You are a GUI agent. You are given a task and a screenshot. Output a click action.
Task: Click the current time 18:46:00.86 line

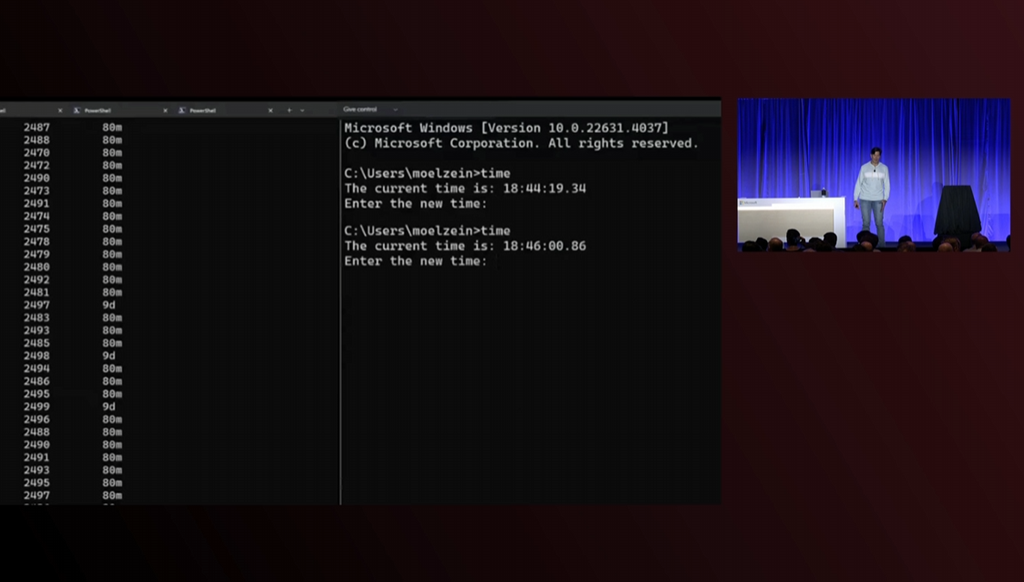465,246
